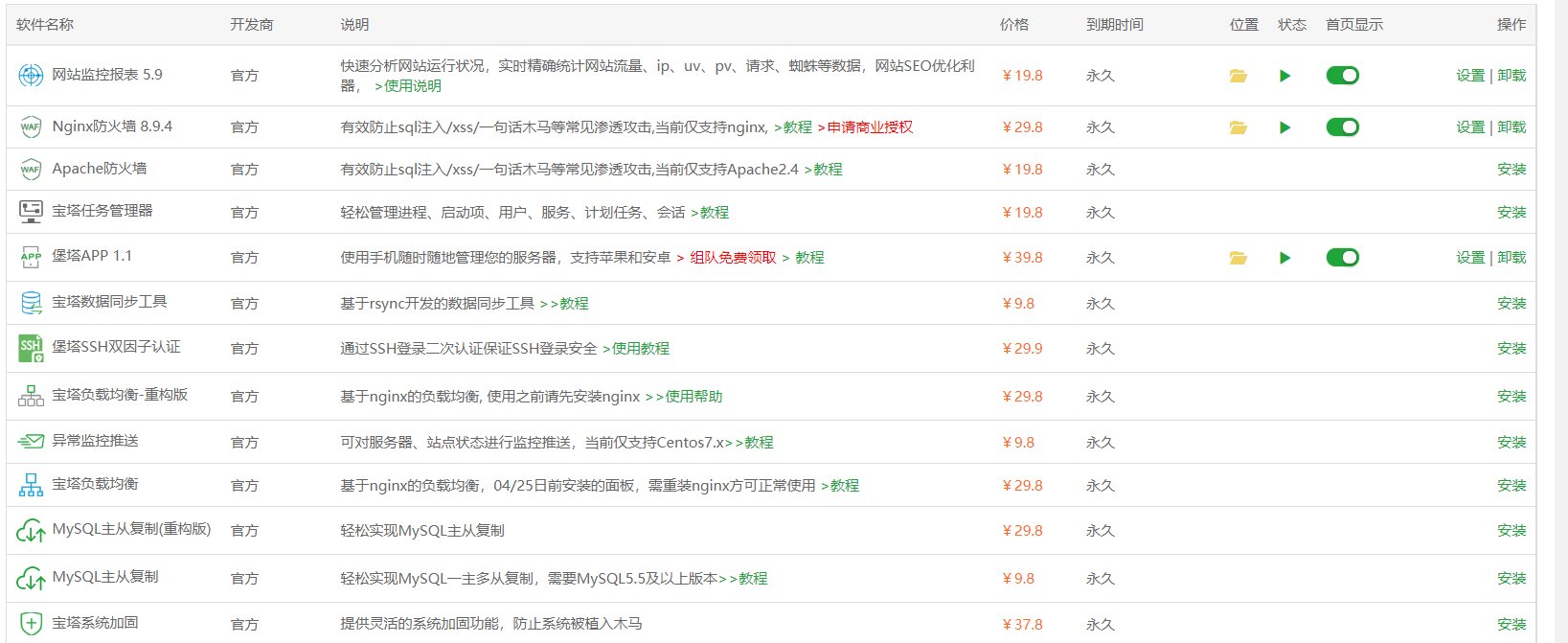Click the 宝塔系统加固 shield icon
Image resolution: width=1568 pixels, height=643 pixels.
(31, 624)
